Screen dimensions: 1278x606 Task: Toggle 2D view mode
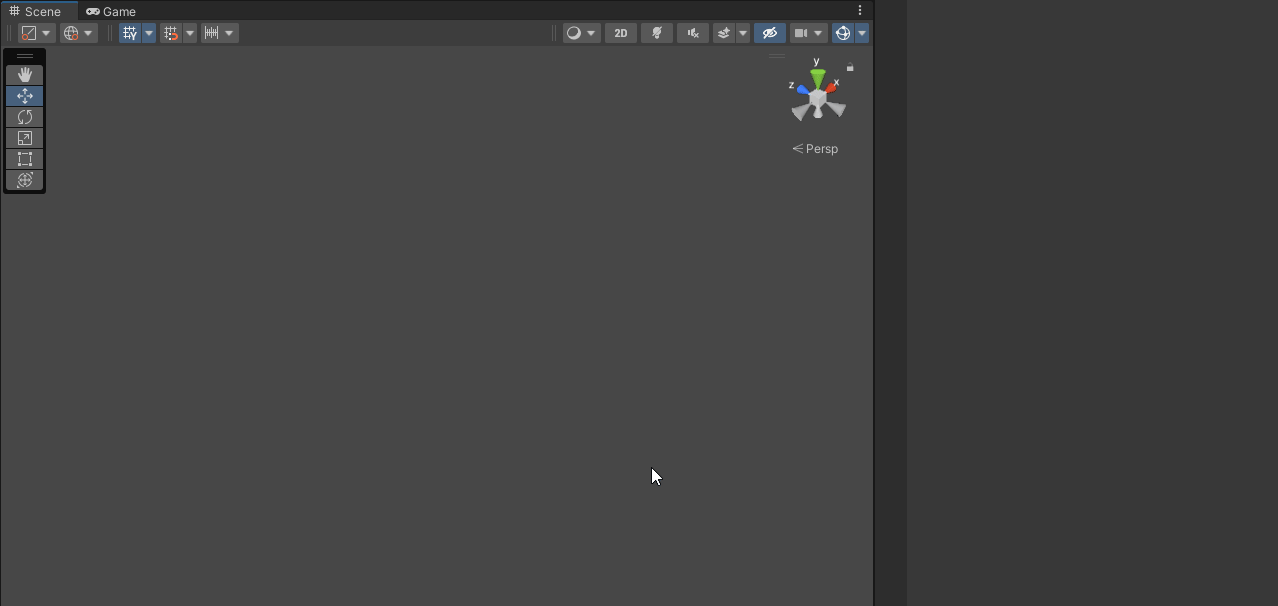point(620,32)
